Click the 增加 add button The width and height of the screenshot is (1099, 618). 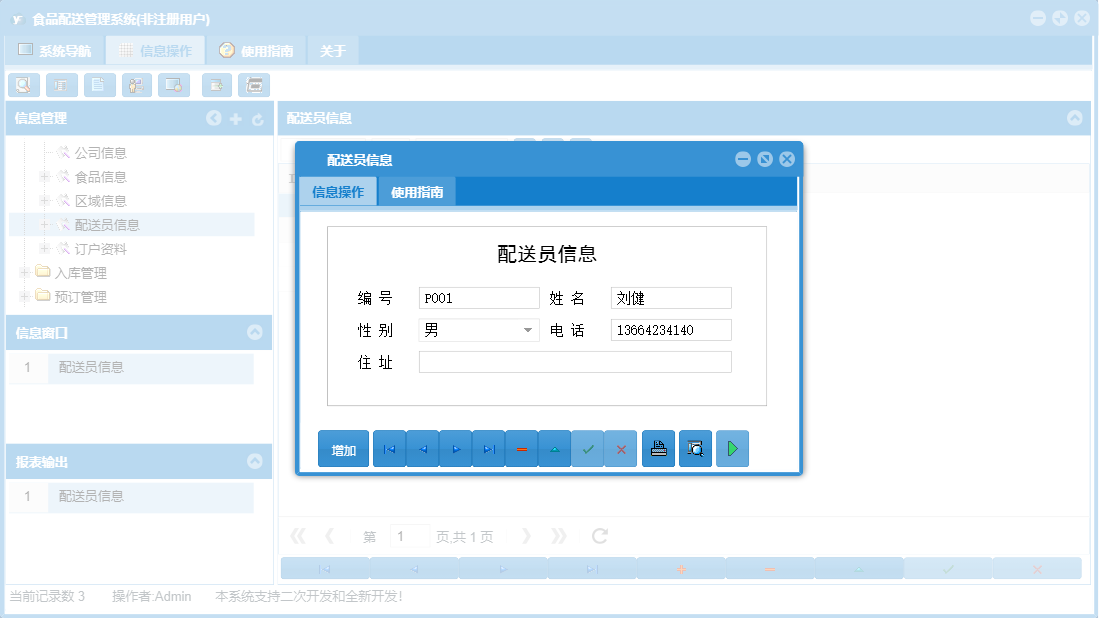tap(343, 448)
